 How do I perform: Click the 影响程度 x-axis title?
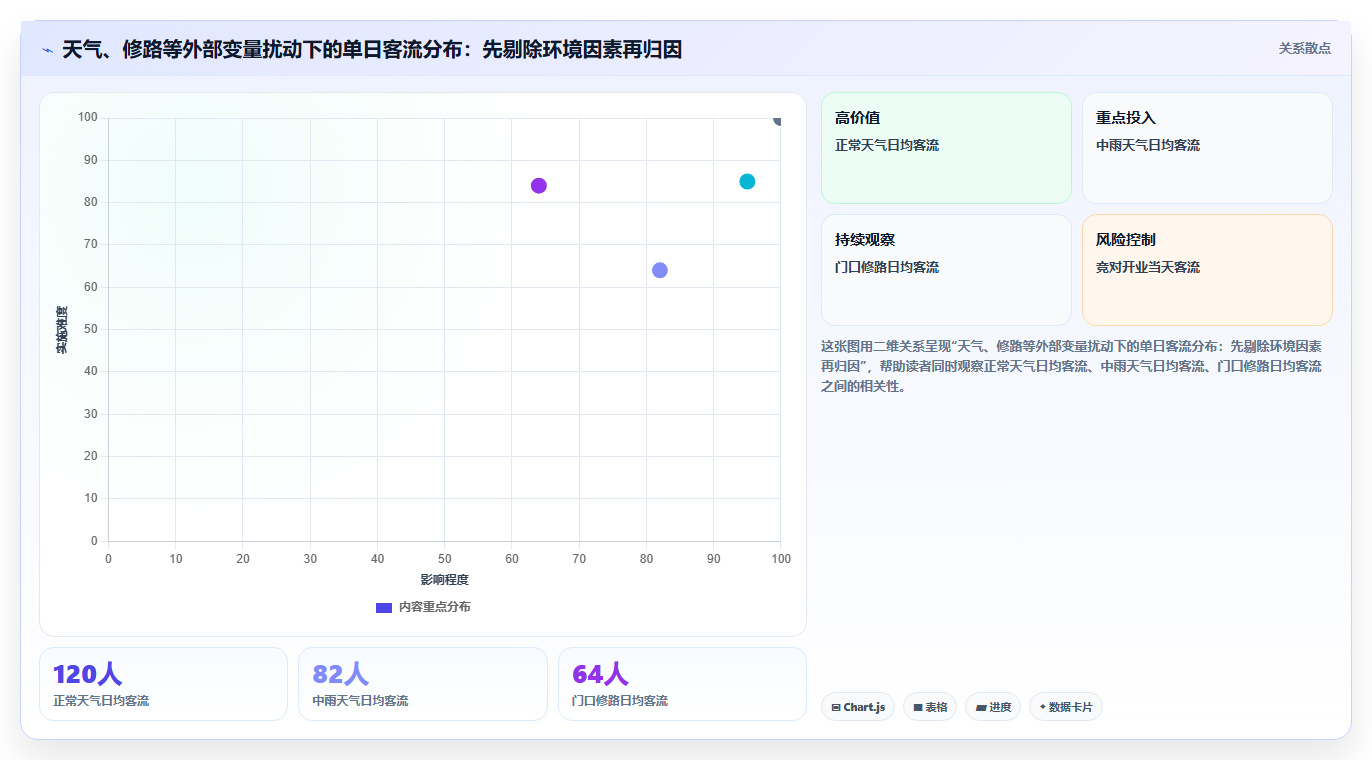coord(444,580)
